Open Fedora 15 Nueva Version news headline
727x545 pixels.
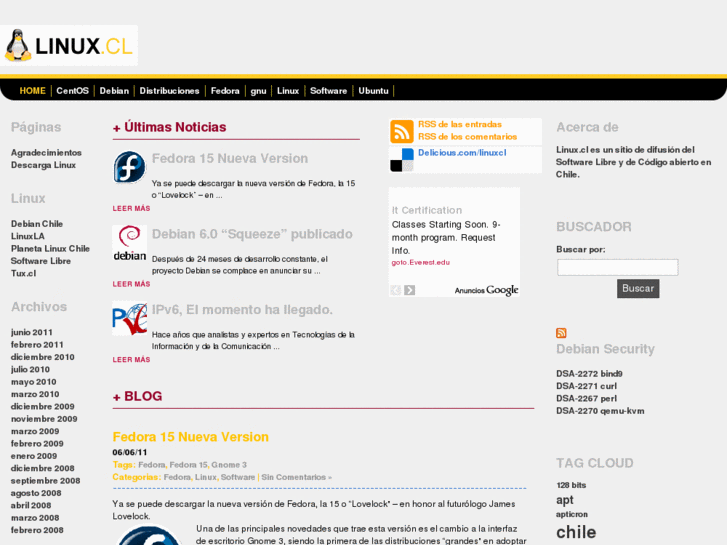point(230,159)
